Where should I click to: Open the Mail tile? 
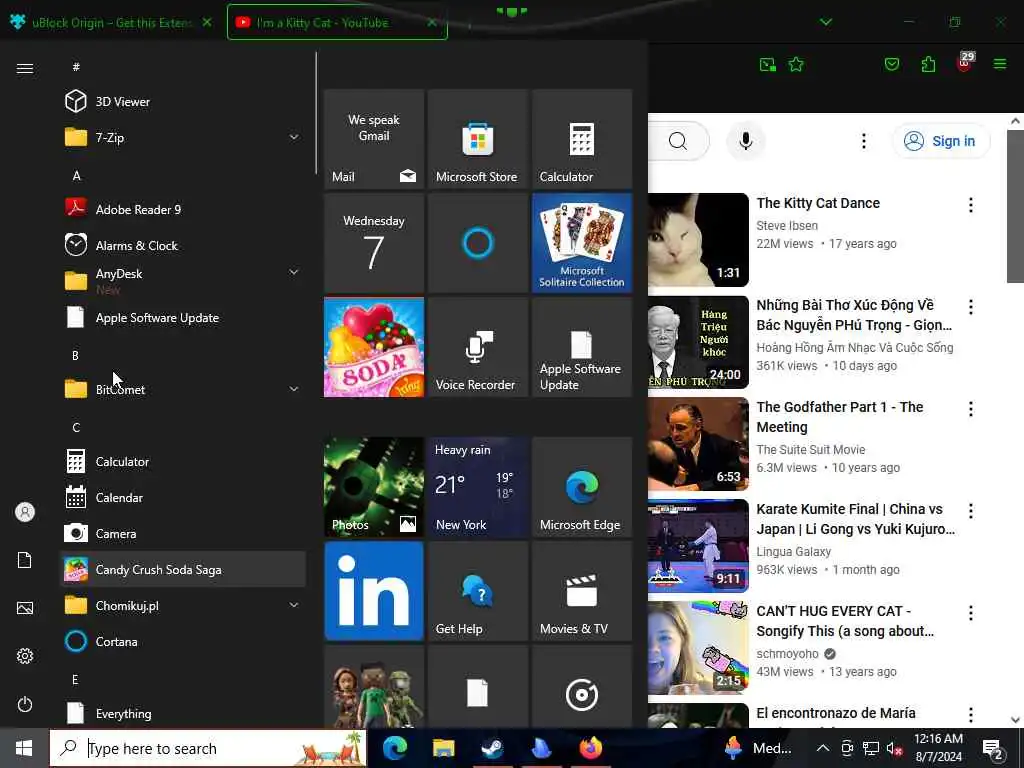[374, 139]
